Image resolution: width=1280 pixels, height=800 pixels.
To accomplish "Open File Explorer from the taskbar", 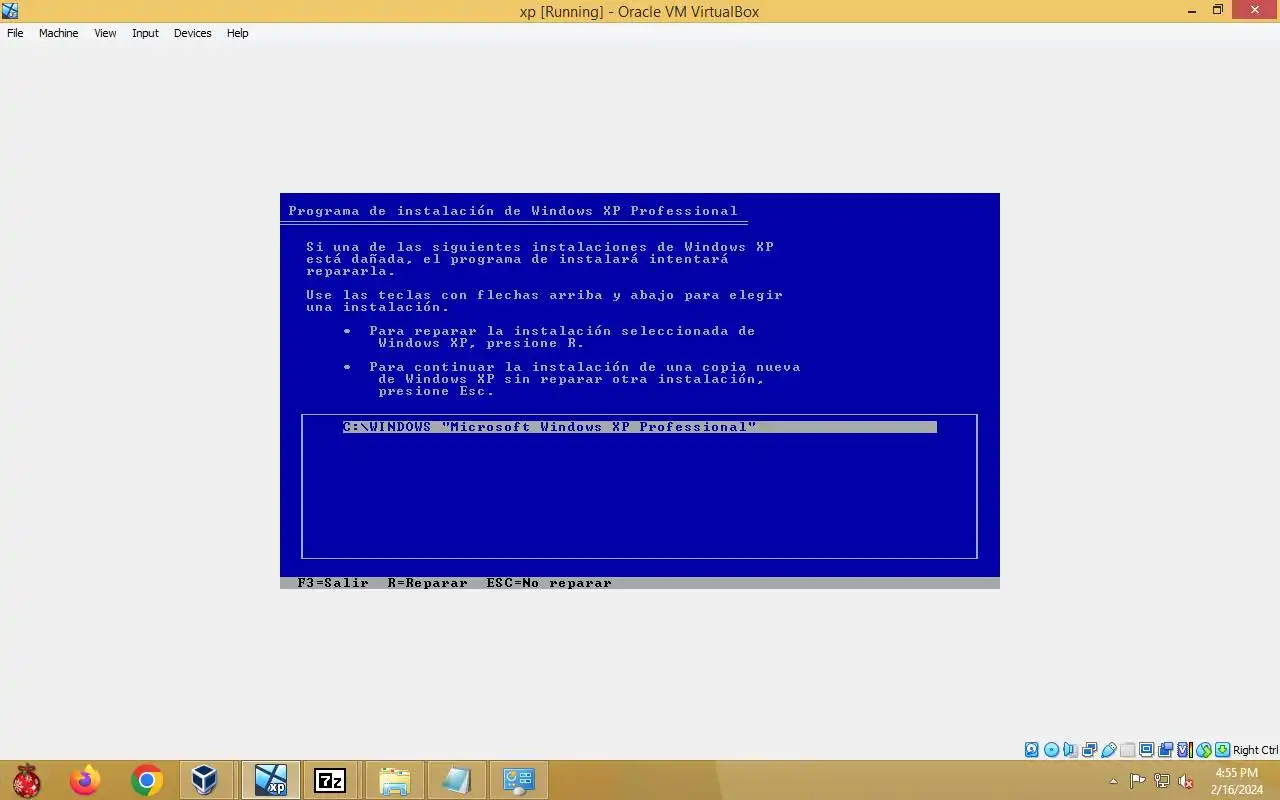I will (x=395, y=780).
